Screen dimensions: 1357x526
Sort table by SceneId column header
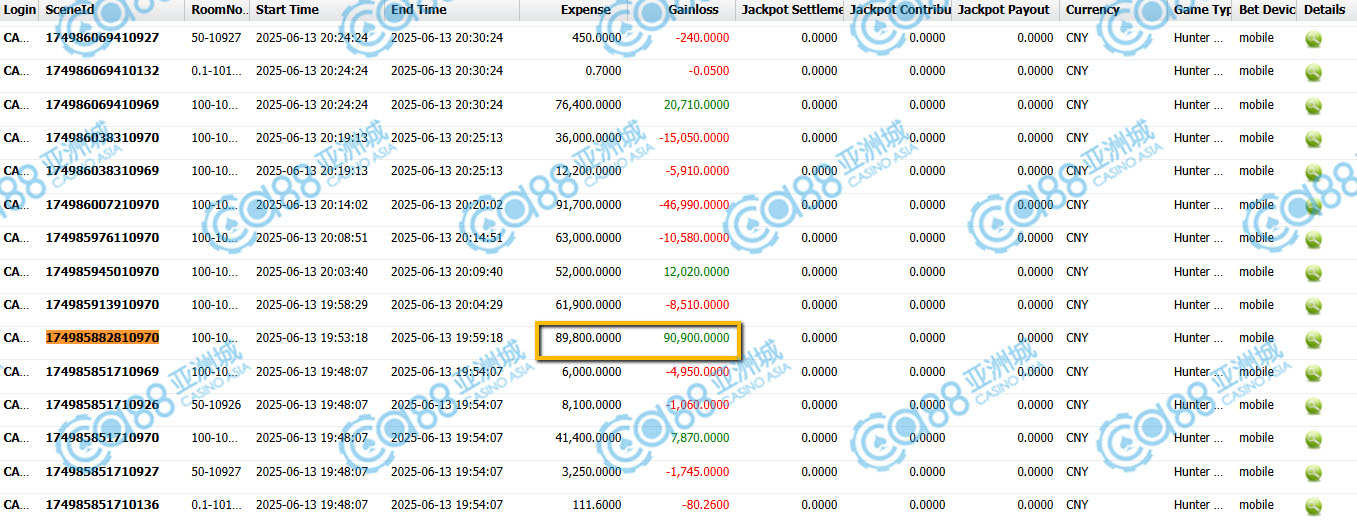point(69,10)
